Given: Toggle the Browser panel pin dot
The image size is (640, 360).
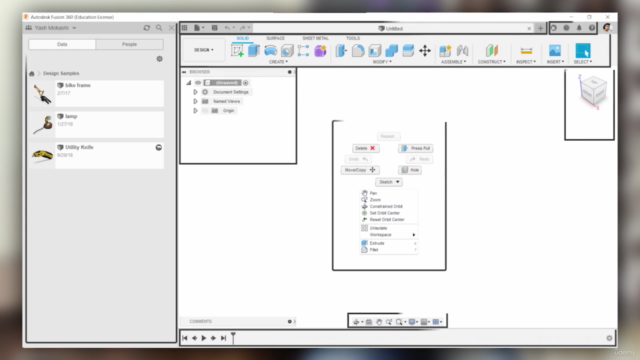Looking at the screenshot, I should pyautogui.click(x=290, y=72).
